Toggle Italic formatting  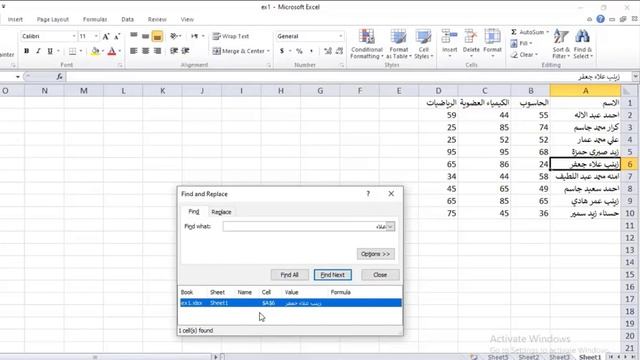(x=38, y=51)
